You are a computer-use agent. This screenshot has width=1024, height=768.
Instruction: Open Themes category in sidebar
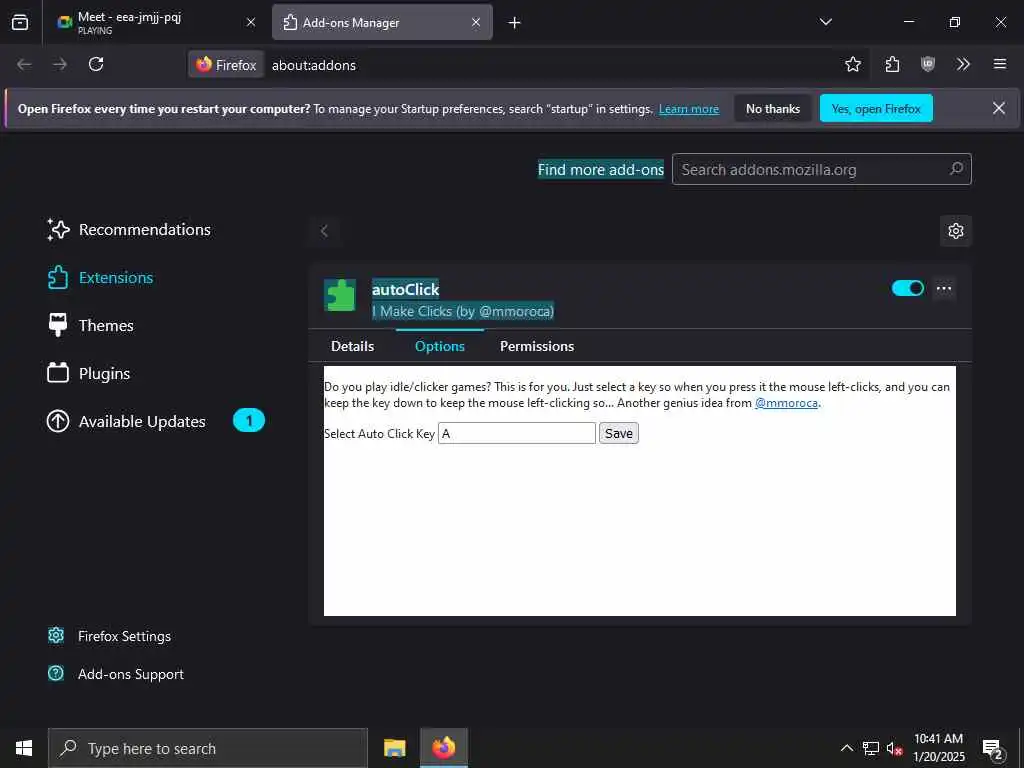pyautogui.click(x=90, y=325)
